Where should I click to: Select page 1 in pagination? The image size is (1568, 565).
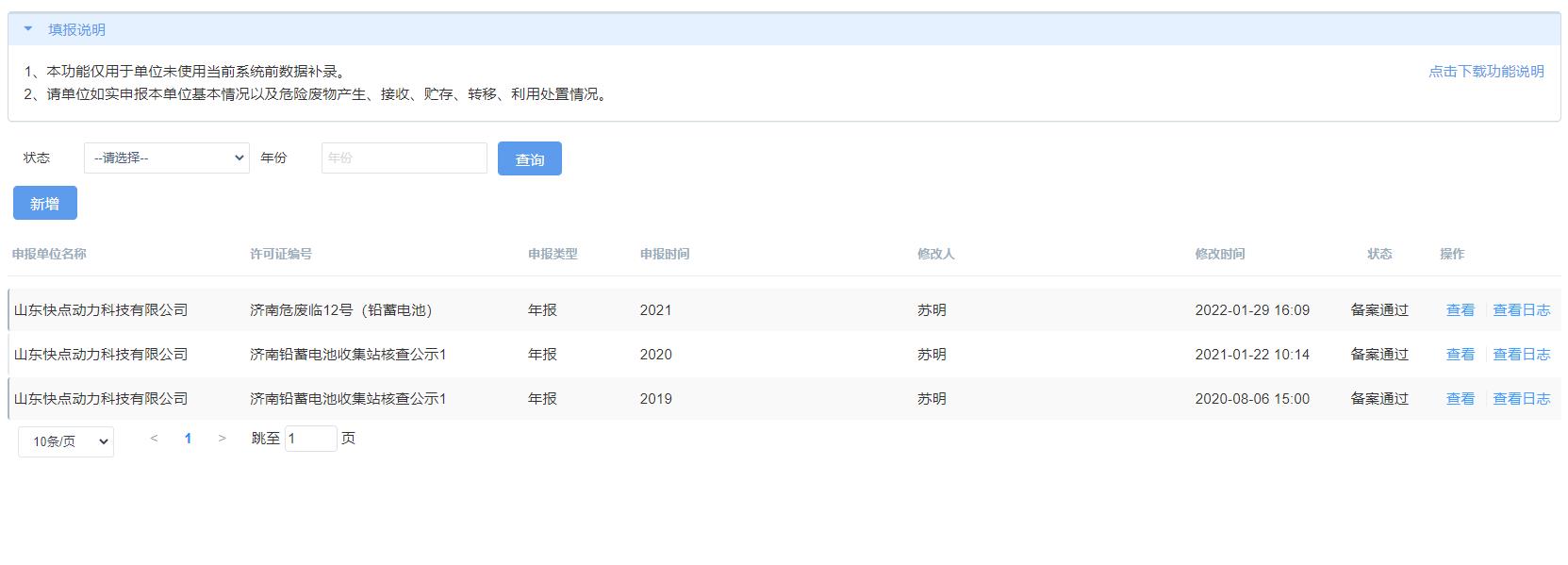(188, 438)
